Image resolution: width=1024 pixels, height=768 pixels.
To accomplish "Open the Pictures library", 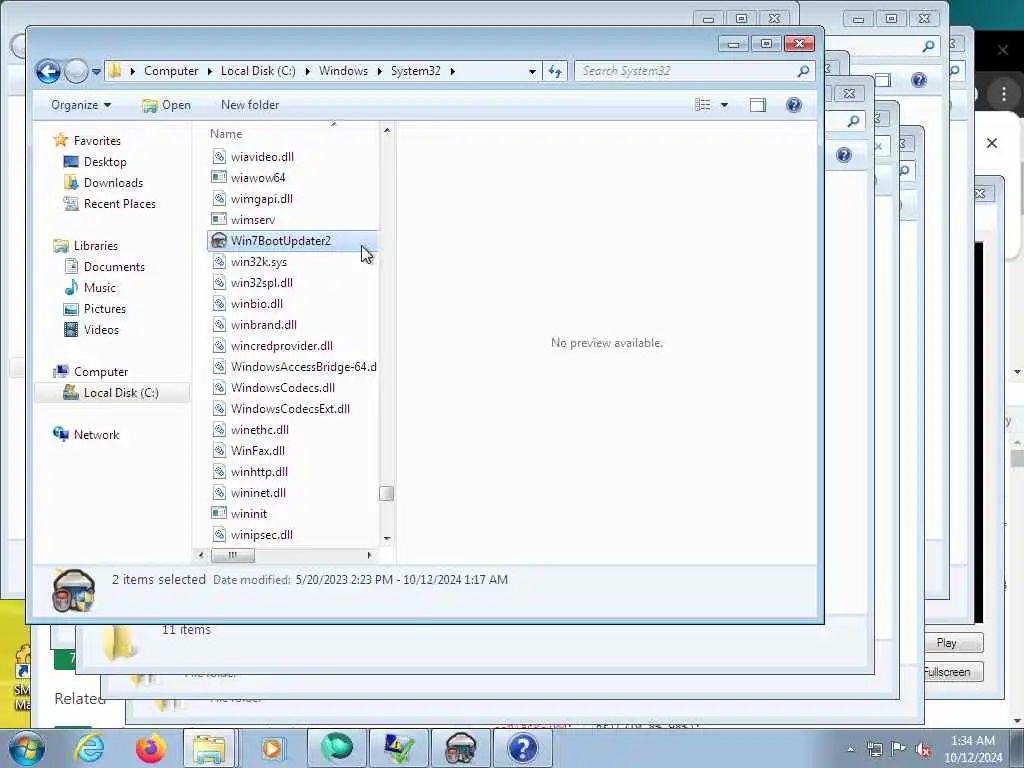I will [x=104, y=309].
